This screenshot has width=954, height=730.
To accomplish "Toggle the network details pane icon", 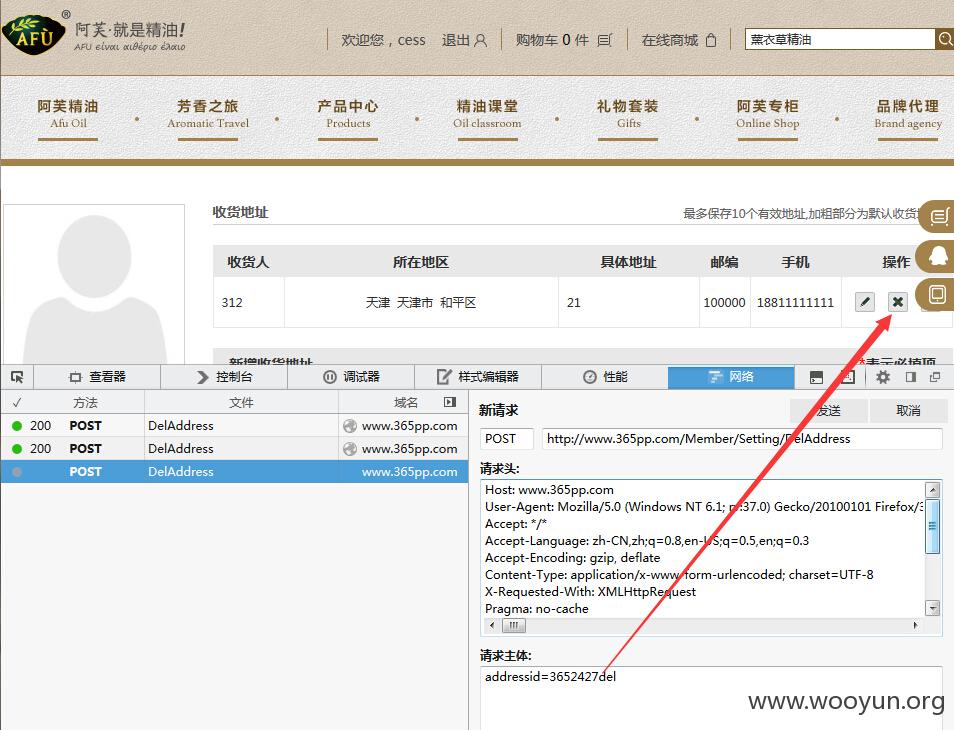I will pos(450,402).
